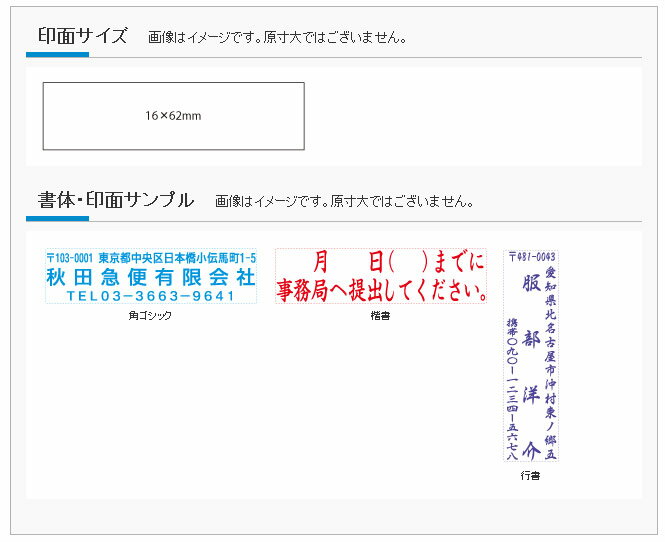Click the 楷書 font caption
The height and width of the screenshot is (542, 665).
tap(381, 316)
